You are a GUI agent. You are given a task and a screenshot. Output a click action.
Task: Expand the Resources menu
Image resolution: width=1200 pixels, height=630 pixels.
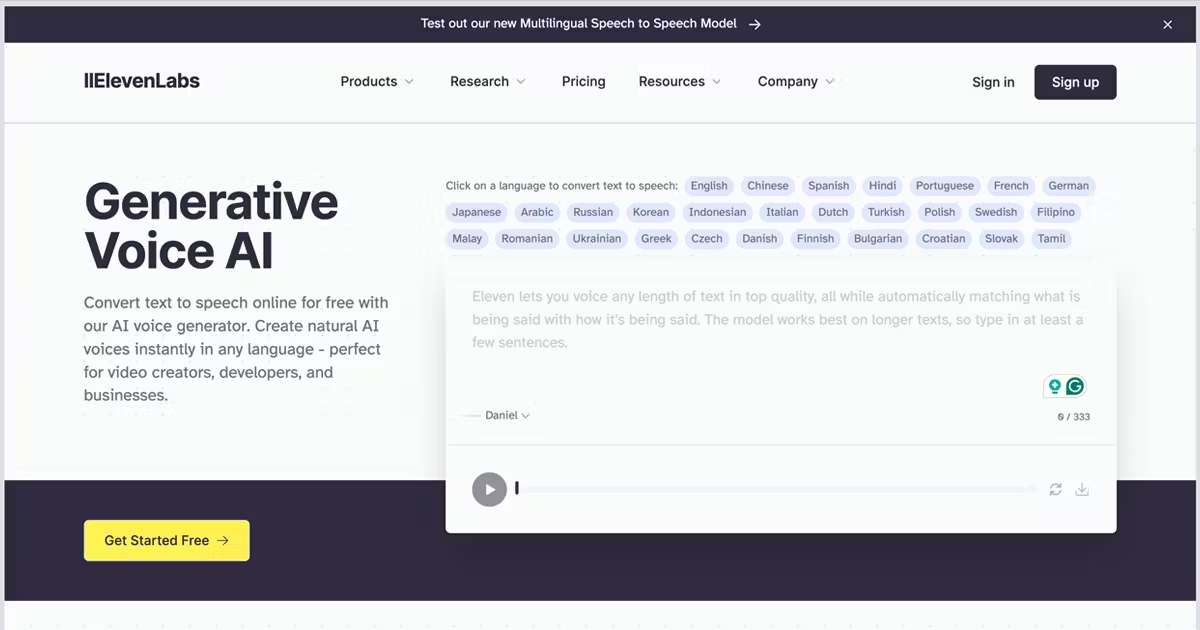click(679, 81)
